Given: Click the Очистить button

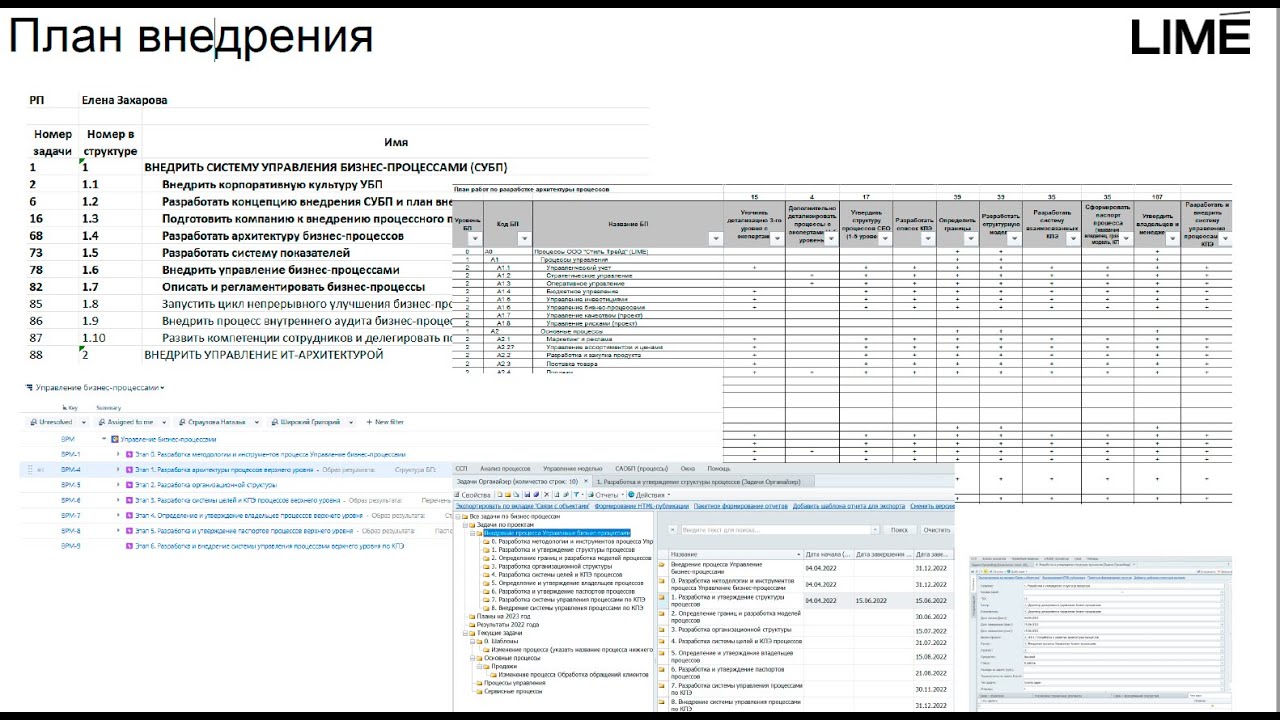Looking at the screenshot, I should (x=936, y=530).
